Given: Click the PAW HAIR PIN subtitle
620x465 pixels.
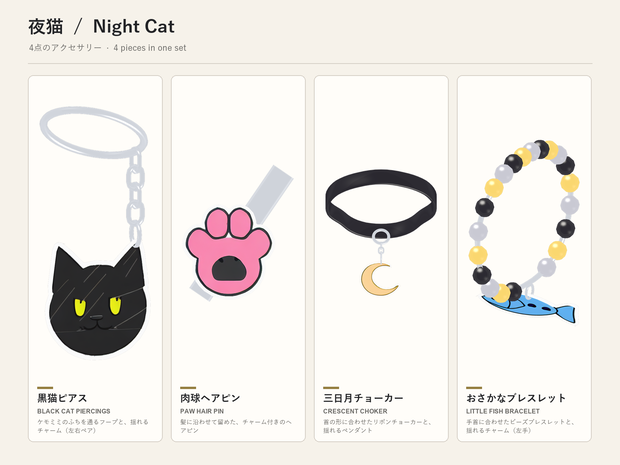Looking at the screenshot, I should (202, 411).
